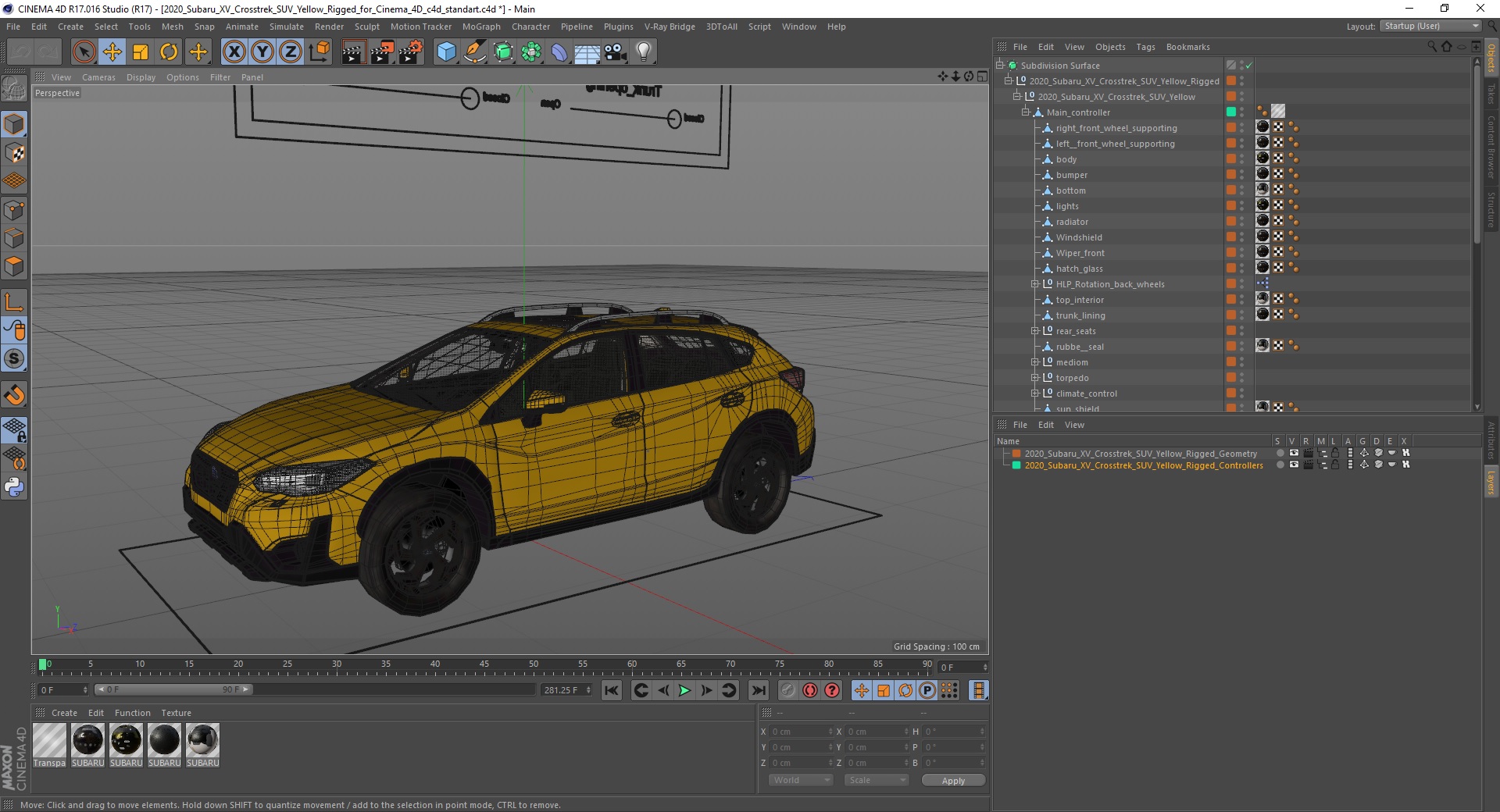Open the Python script icon
Screen dimensions: 1500x812
click(x=14, y=487)
